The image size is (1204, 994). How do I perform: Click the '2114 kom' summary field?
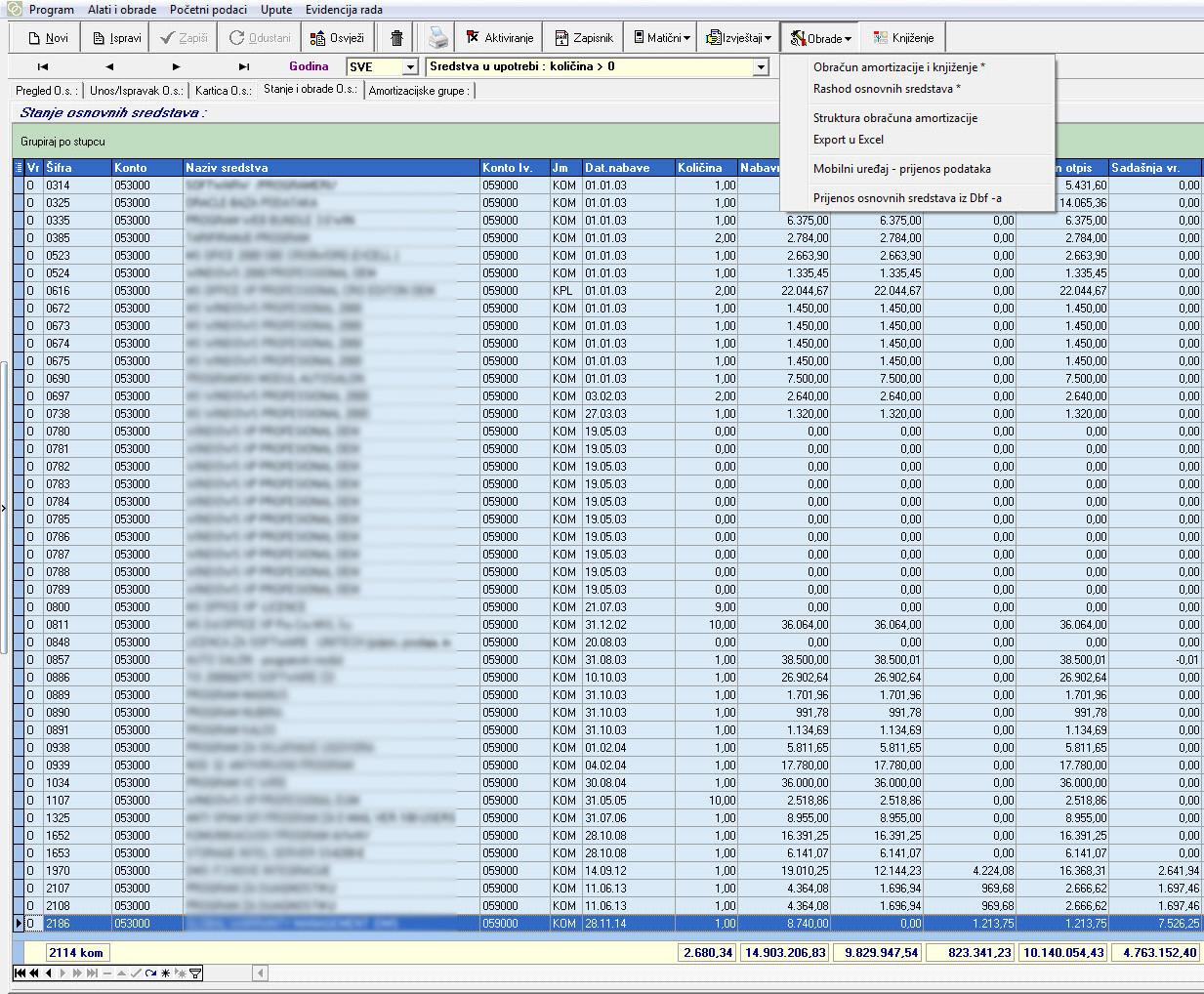[x=77, y=953]
